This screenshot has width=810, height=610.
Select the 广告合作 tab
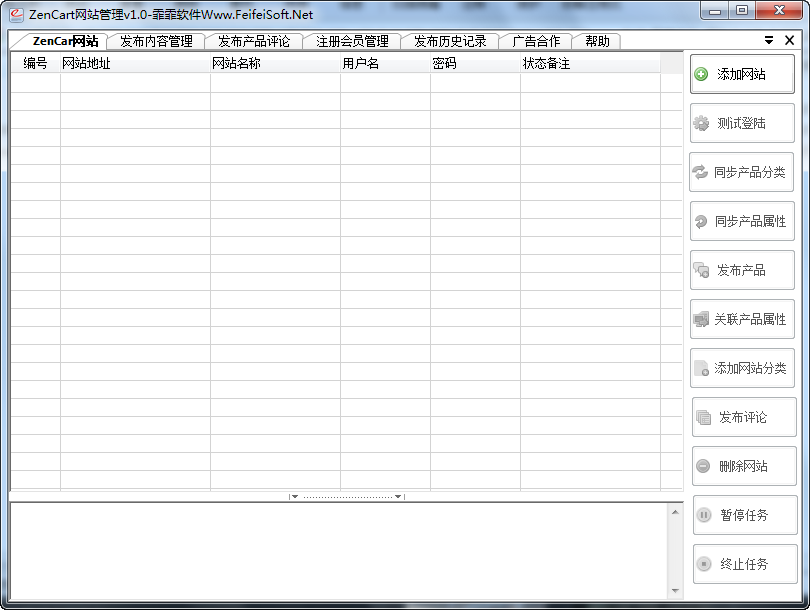[x=536, y=41]
